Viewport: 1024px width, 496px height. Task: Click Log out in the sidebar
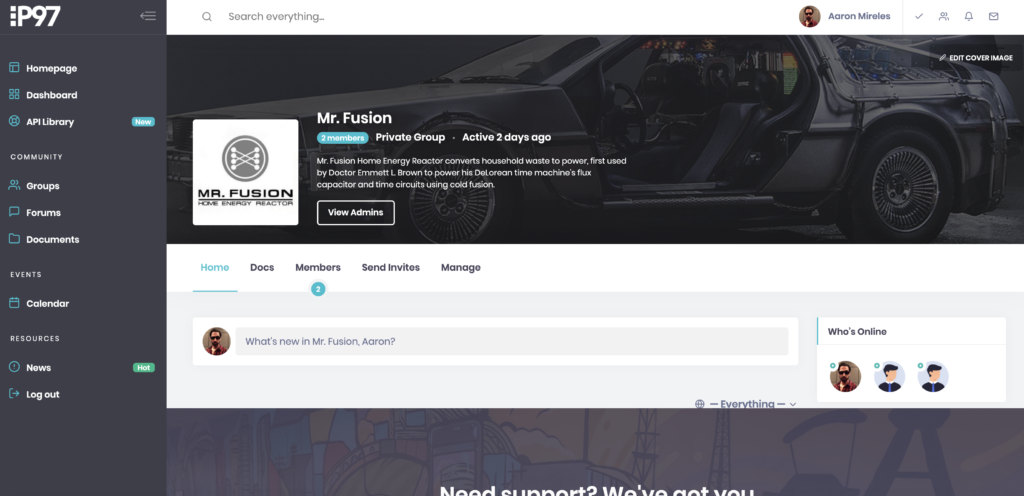42,394
